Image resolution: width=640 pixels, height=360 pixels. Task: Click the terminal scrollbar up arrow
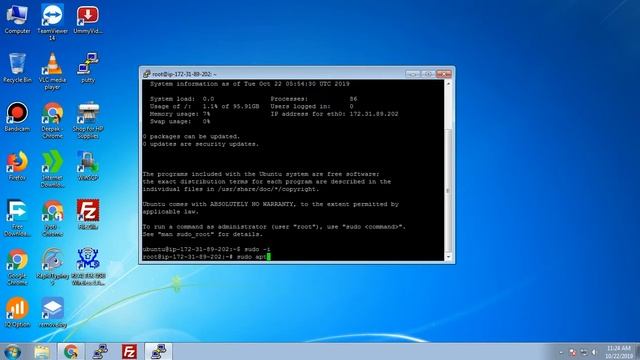point(448,84)
